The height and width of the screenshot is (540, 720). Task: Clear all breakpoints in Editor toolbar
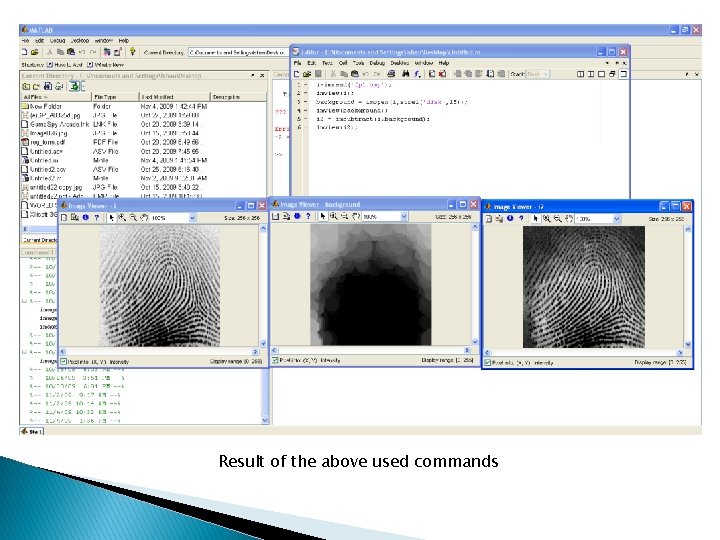442,74
